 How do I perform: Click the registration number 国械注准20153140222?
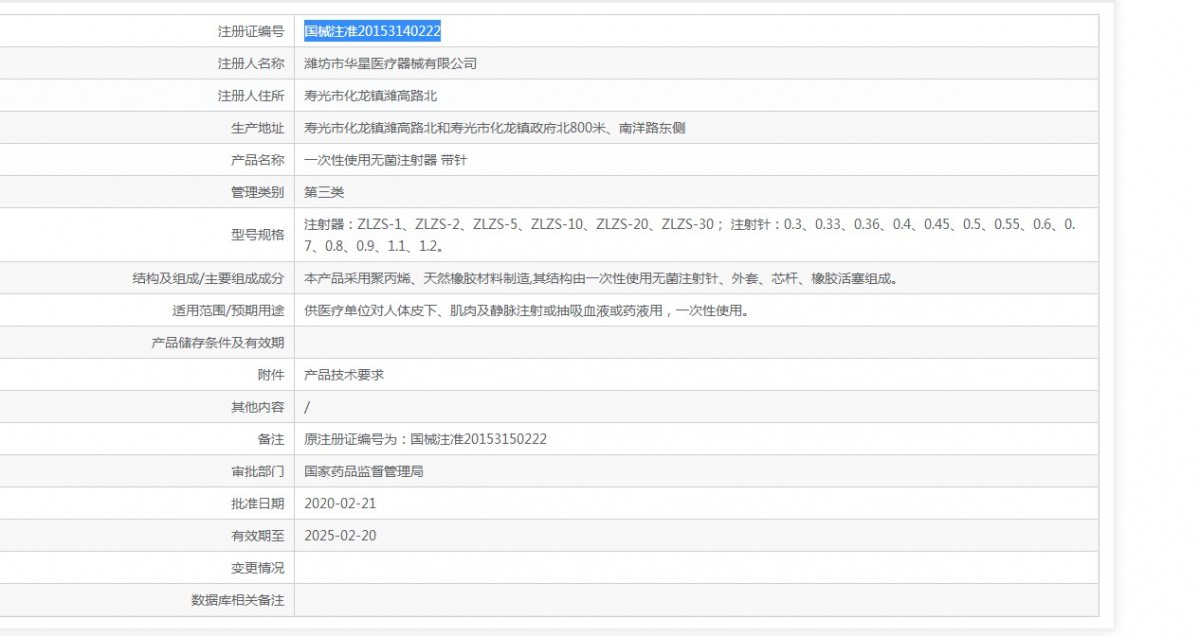pyautogui.click(x=373, y=32)
